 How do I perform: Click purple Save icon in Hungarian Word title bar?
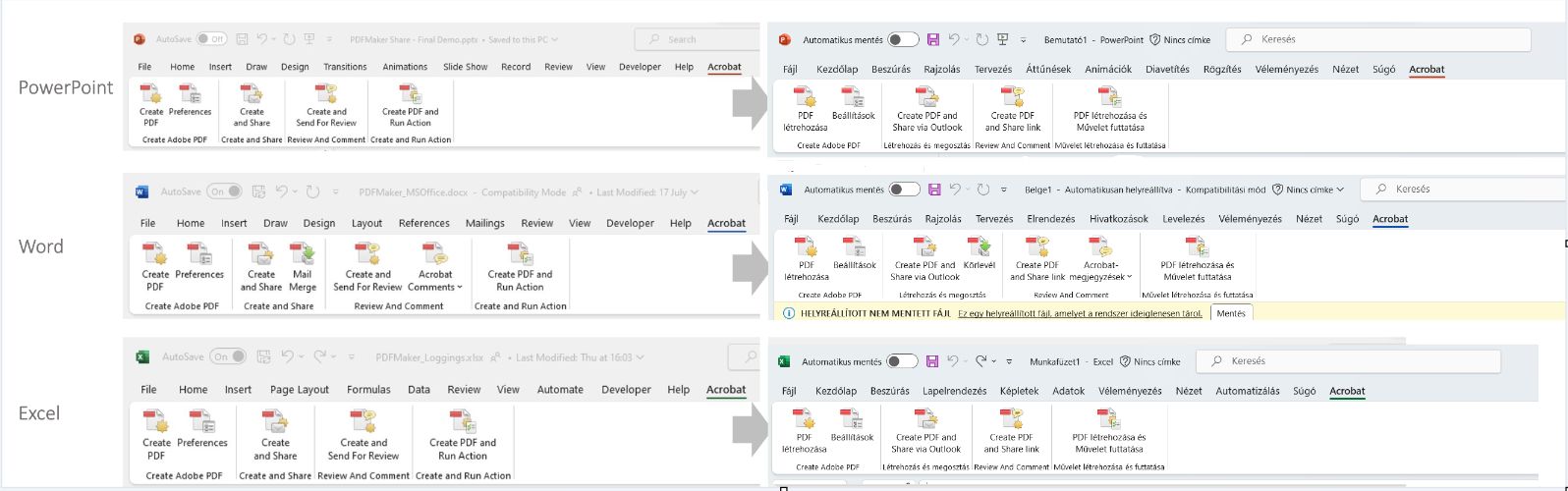click(934, 190)
